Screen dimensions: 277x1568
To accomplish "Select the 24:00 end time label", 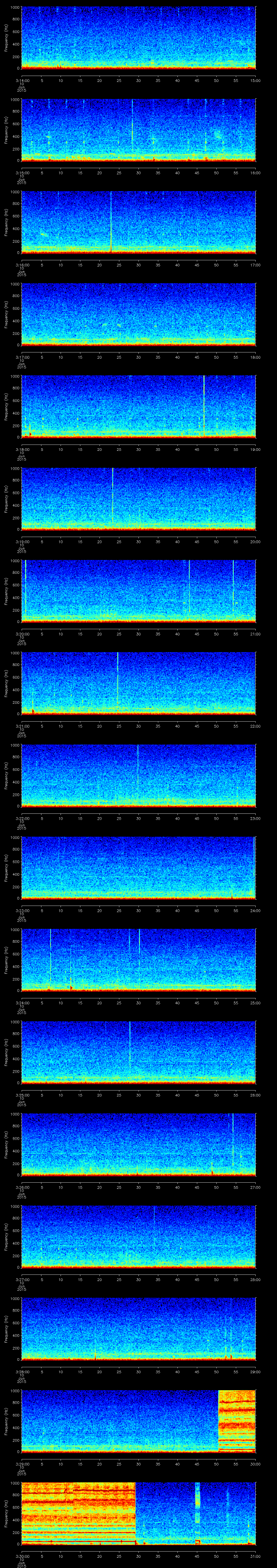I will 255,910.
